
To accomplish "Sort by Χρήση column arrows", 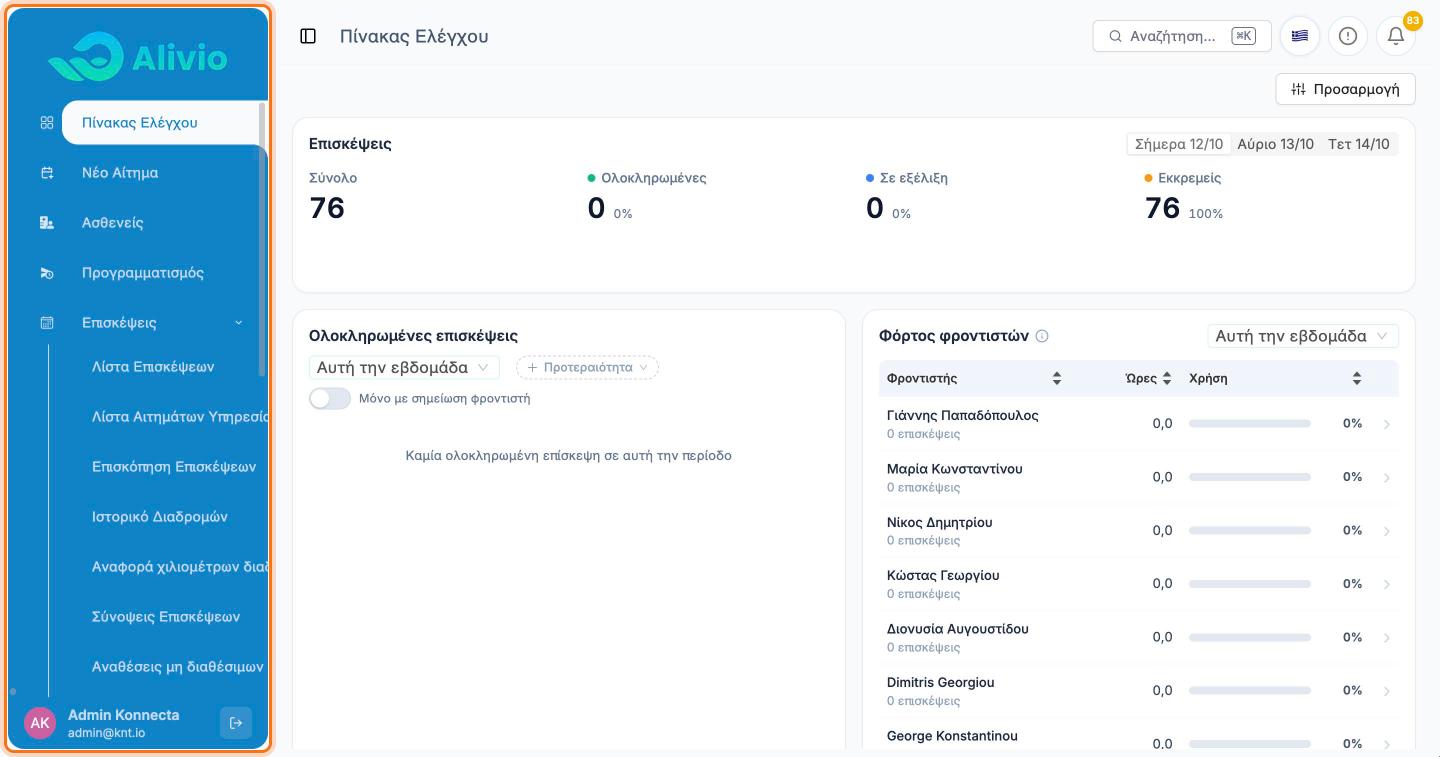I will [1357, 378].
